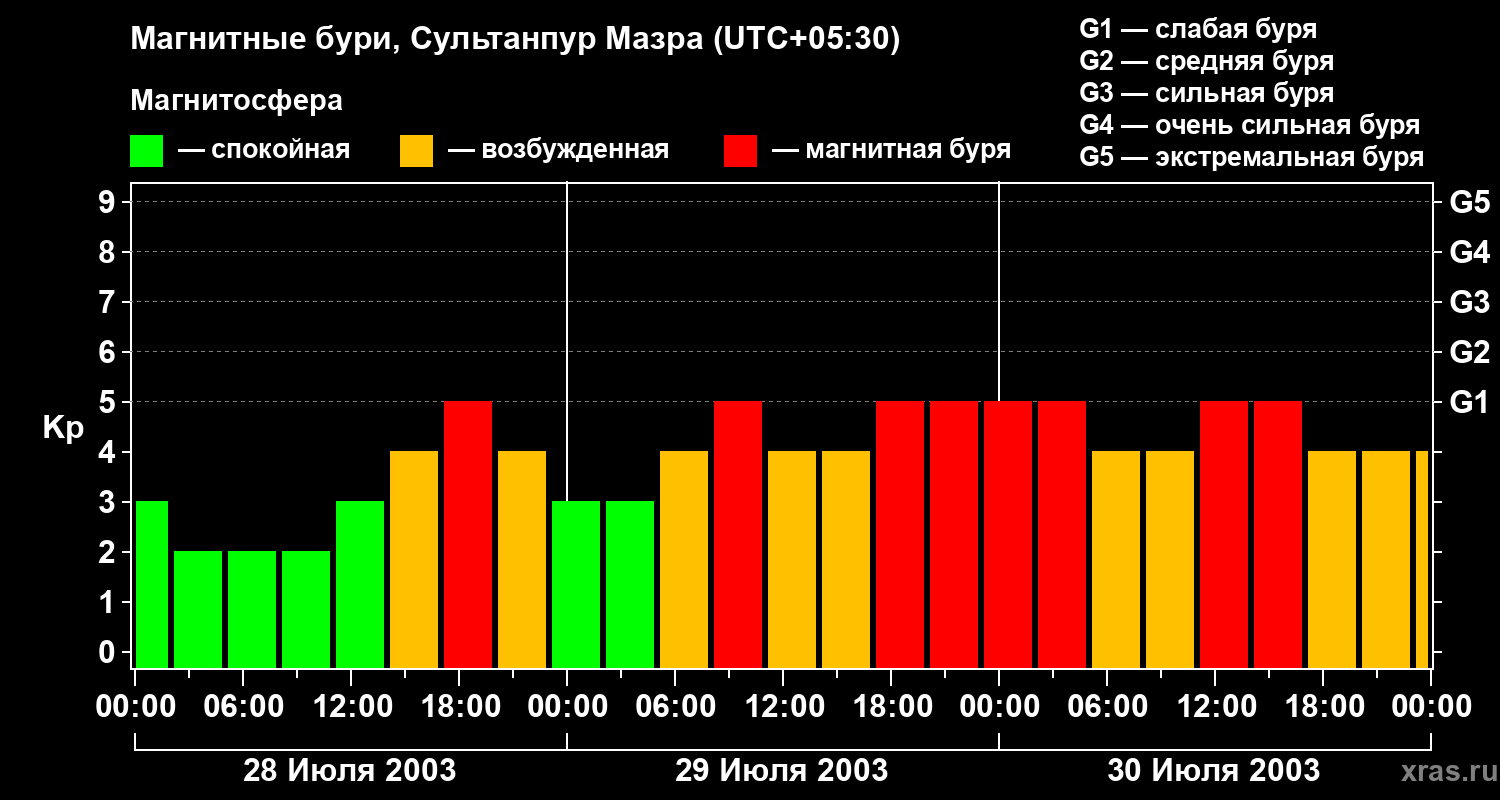Click the 'G2 — средняя буря' legend line

[1206, 61]
